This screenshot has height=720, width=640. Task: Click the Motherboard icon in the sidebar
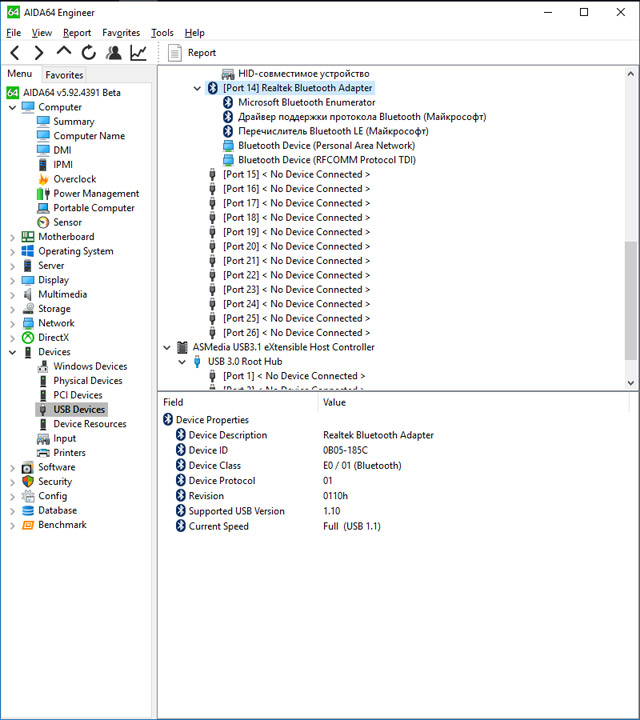click(x=28, y=236)
